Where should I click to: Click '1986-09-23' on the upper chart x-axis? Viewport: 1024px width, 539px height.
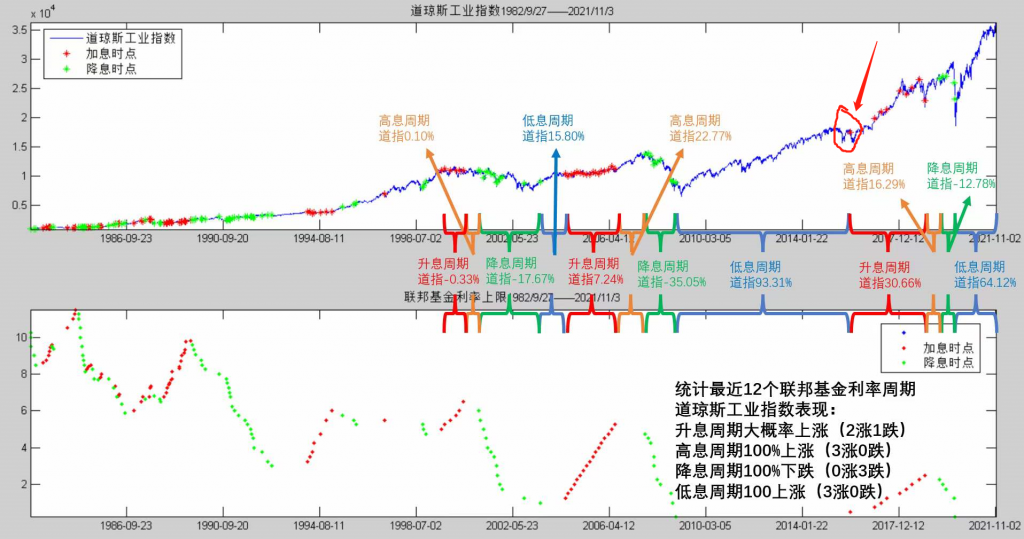click(126, 238)
